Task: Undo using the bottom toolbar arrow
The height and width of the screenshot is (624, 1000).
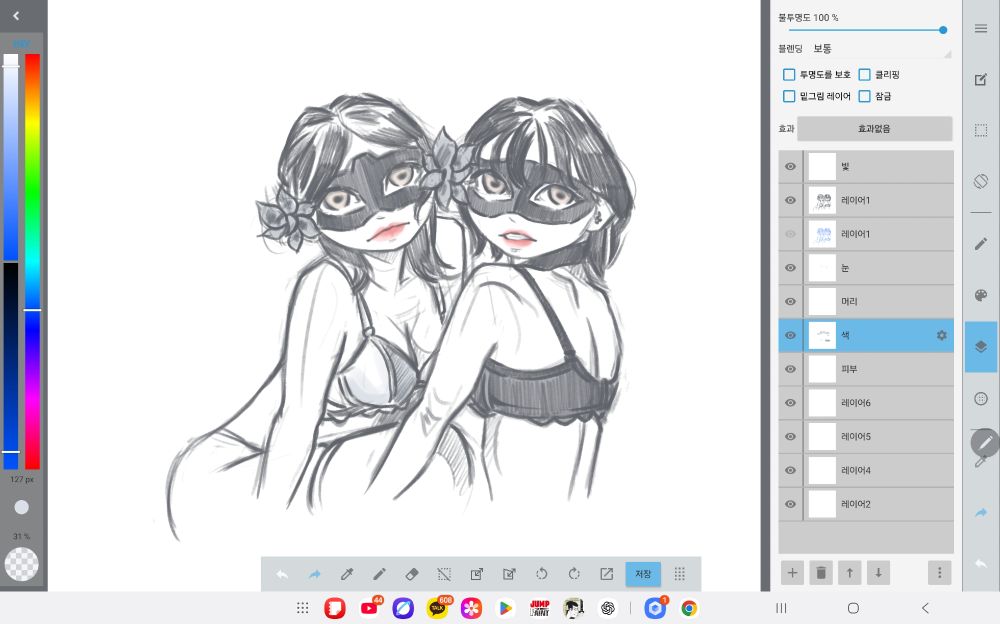Action: pos(282,574)
